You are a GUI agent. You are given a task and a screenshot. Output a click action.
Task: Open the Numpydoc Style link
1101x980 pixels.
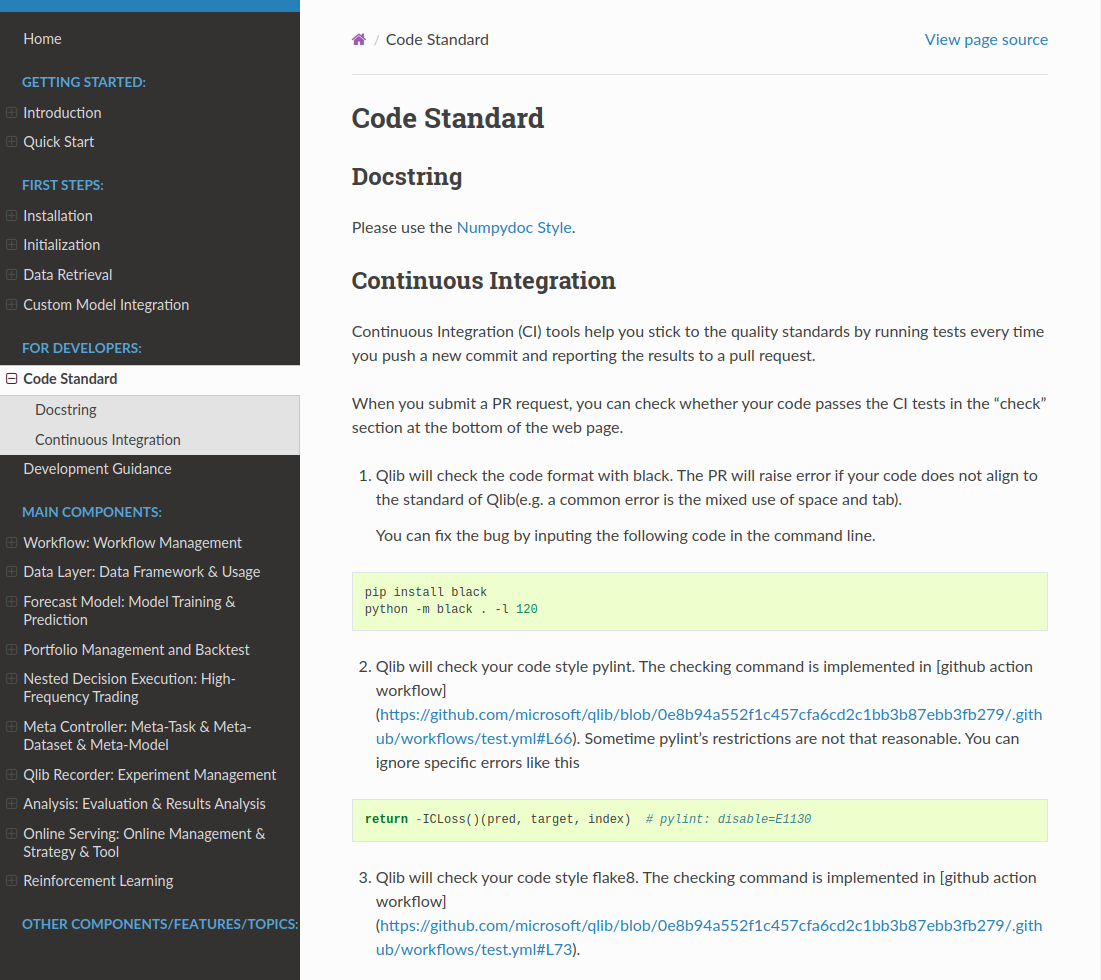(514, 227)
